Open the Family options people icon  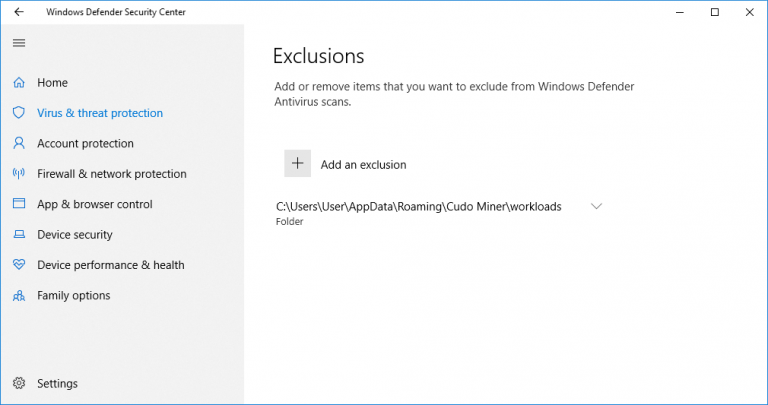point(19,296)
